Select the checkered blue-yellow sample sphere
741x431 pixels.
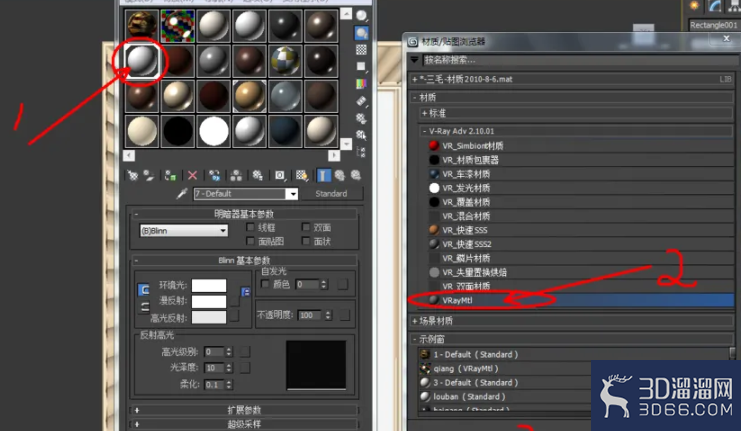[x=285, y=61]
